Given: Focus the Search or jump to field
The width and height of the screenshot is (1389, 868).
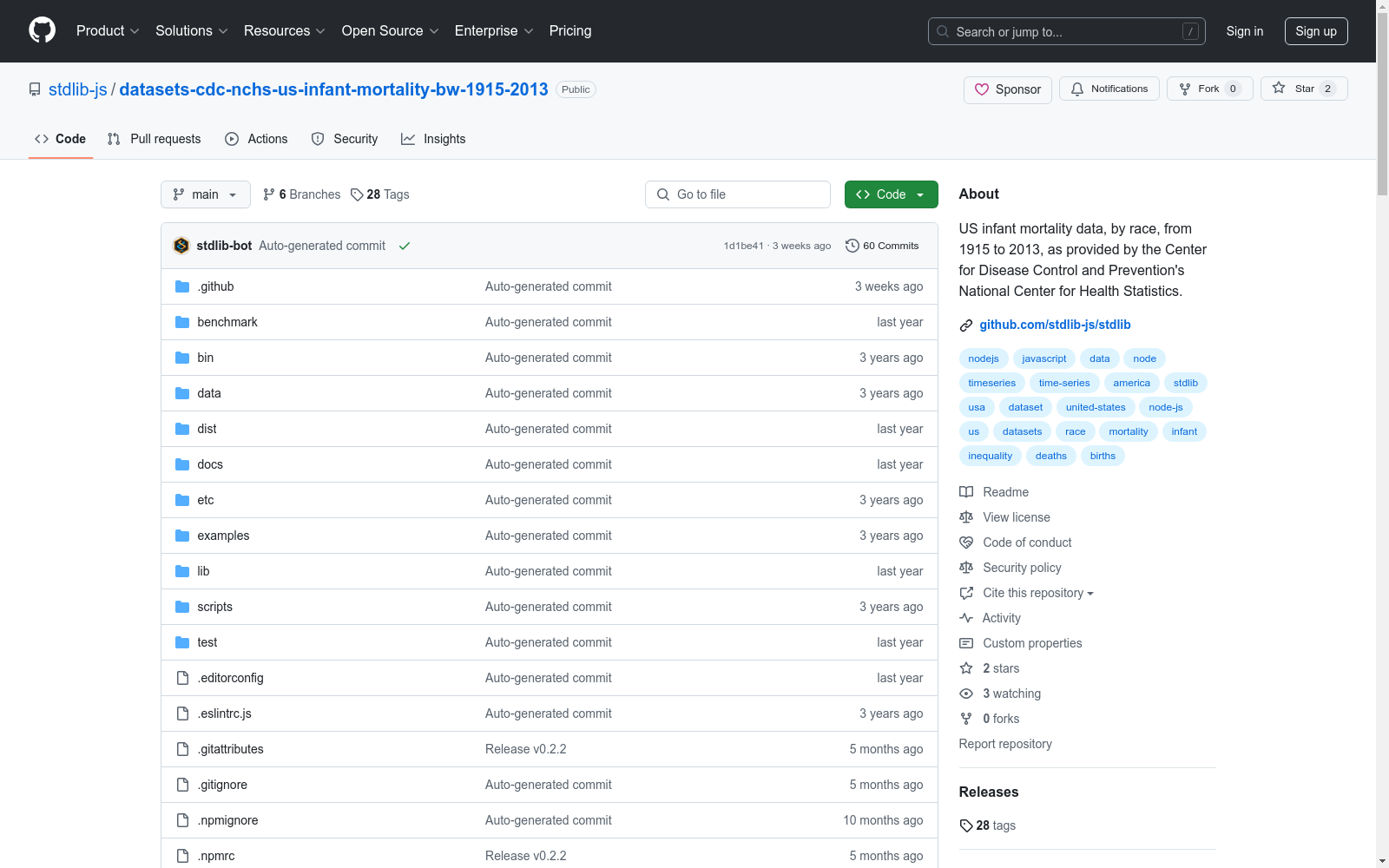Looking at the screenshot, I should [x=1067, y=31].
